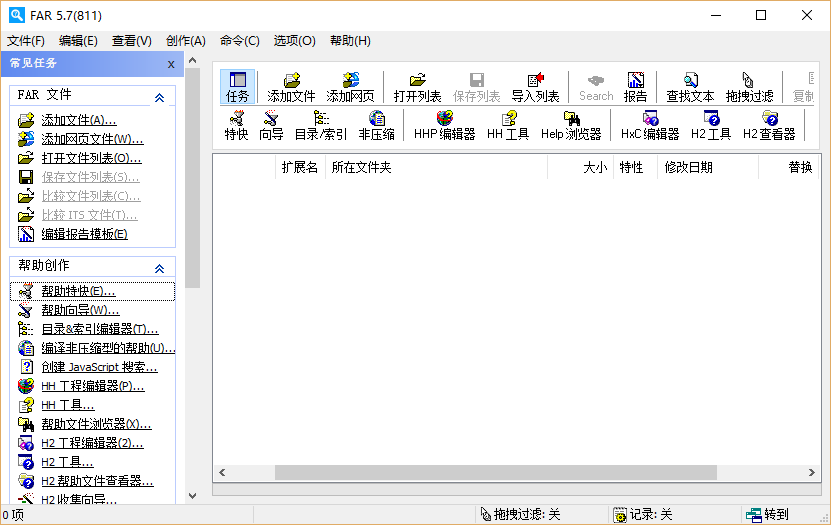Sort by the 替换 column header
This screenshot has width=831, height=525.
[x=789, y=167]
